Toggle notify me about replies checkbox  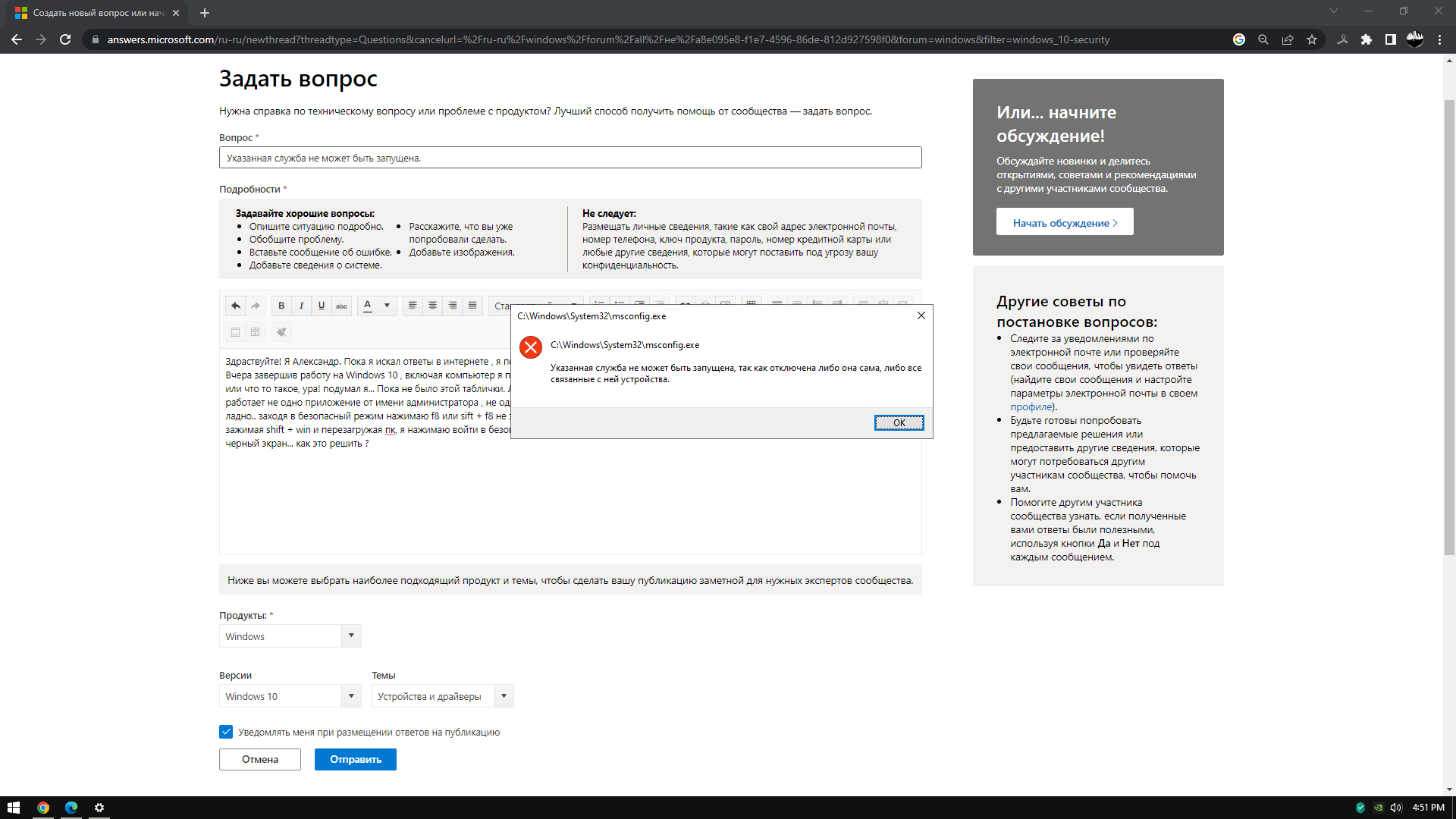[226, 732]
